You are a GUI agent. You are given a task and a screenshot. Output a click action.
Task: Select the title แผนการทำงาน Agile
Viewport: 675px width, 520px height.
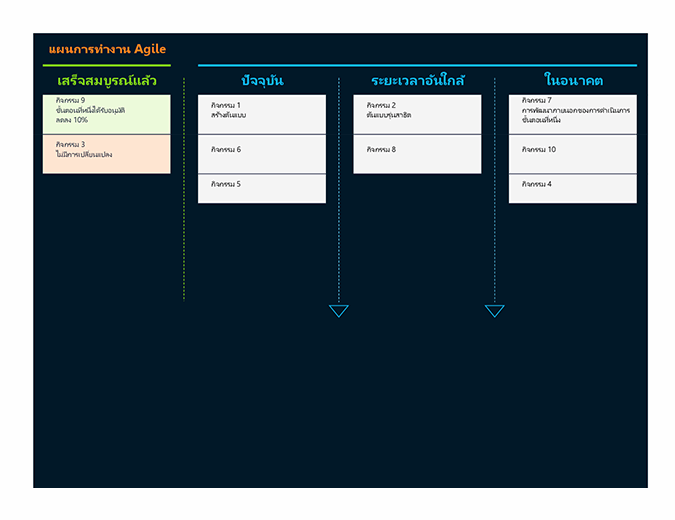107,49
